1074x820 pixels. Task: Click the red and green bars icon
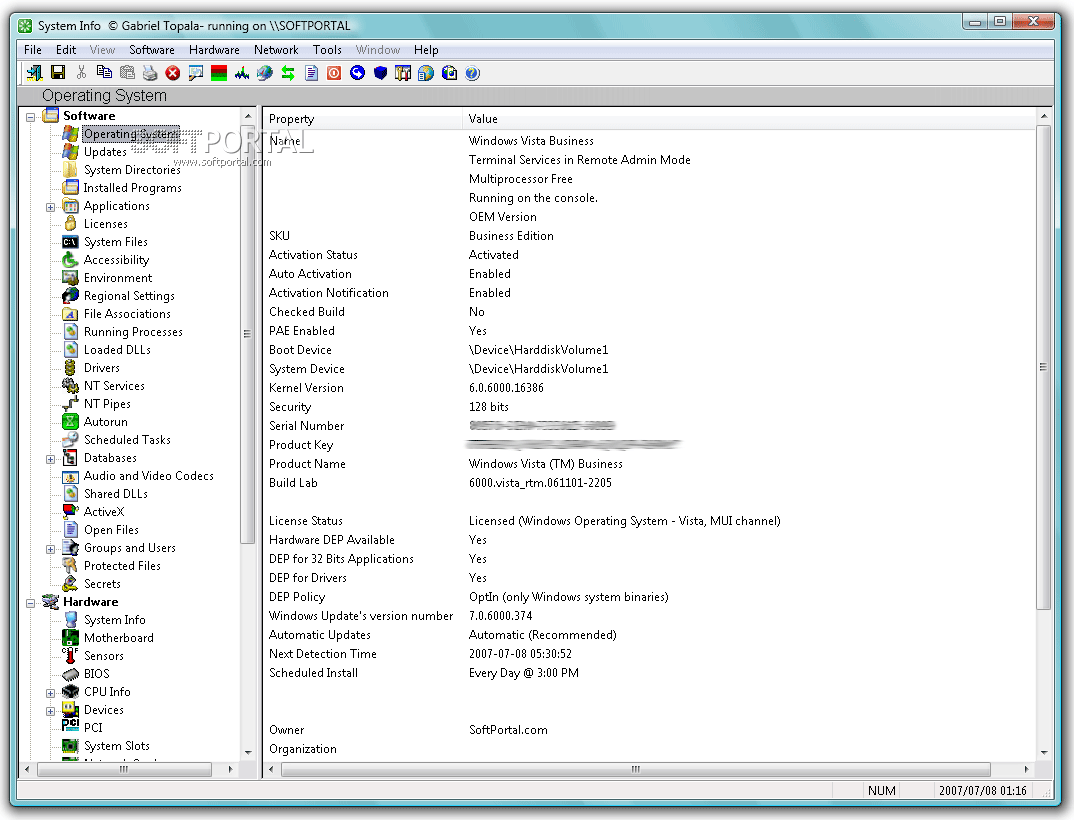pos(218,73)
